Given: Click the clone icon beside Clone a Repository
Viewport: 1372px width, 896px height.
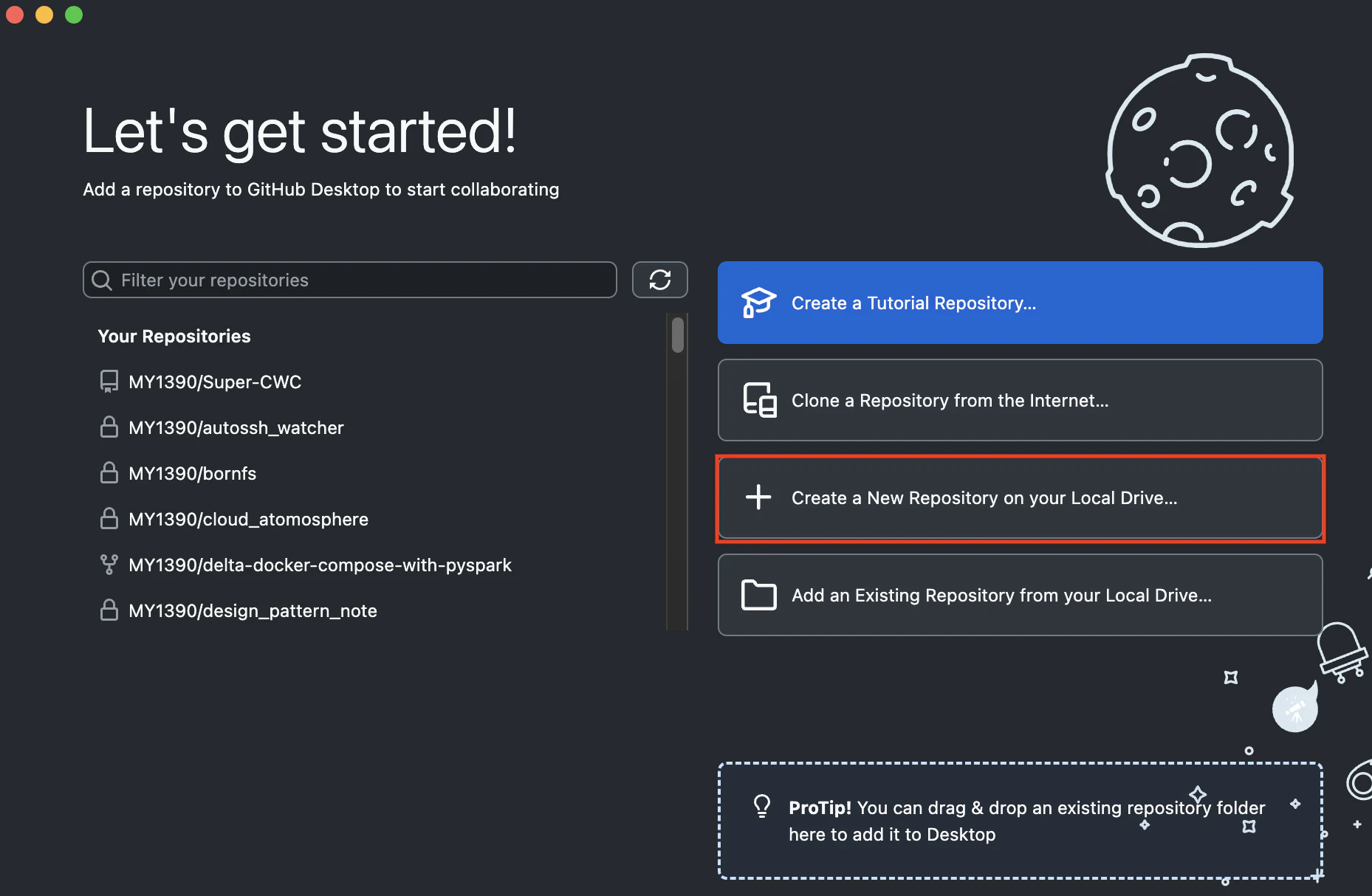Looking at the screenshot, I should (x=759, y=400).
